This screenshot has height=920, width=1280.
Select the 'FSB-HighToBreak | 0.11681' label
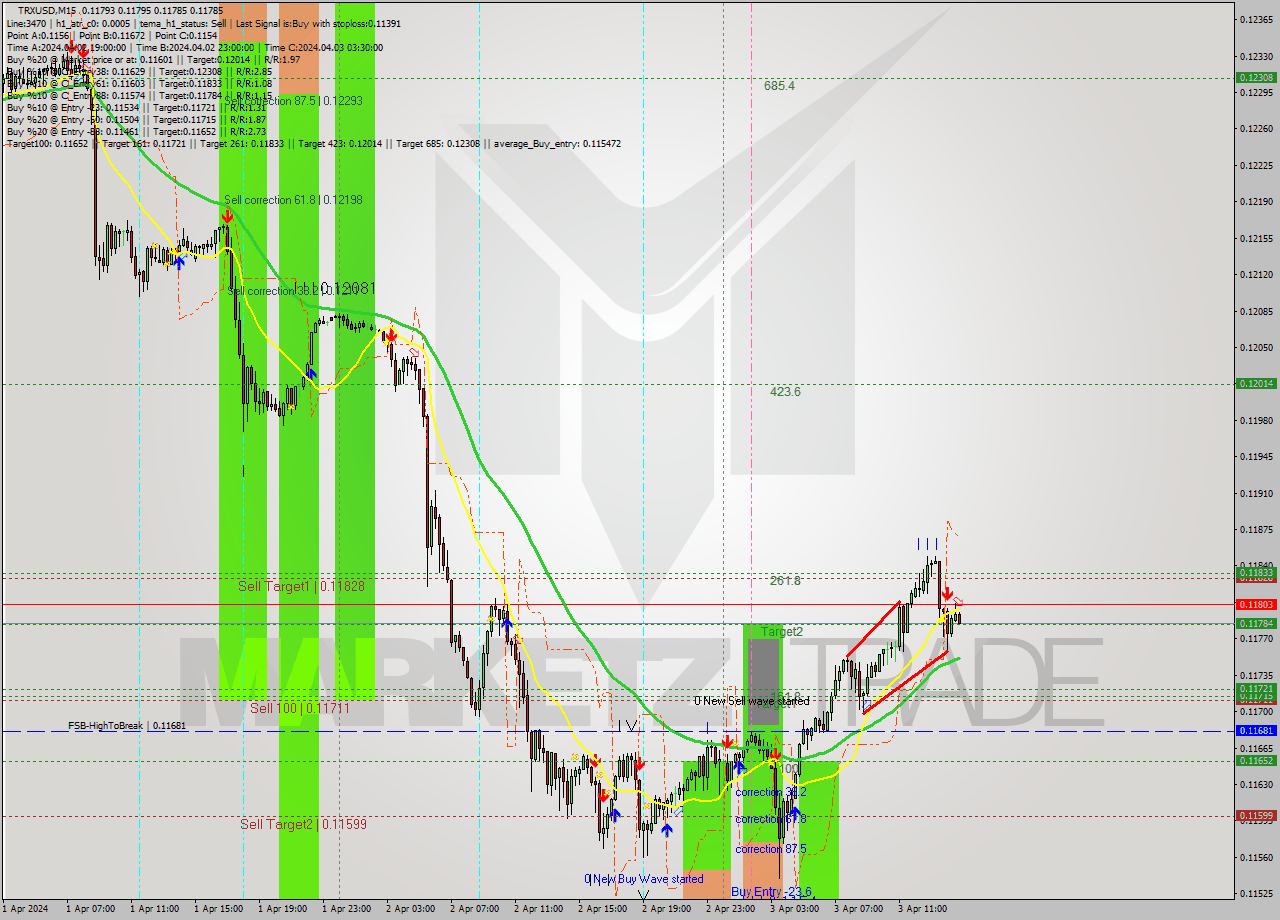pyautogui.click(x=127, y=726)
